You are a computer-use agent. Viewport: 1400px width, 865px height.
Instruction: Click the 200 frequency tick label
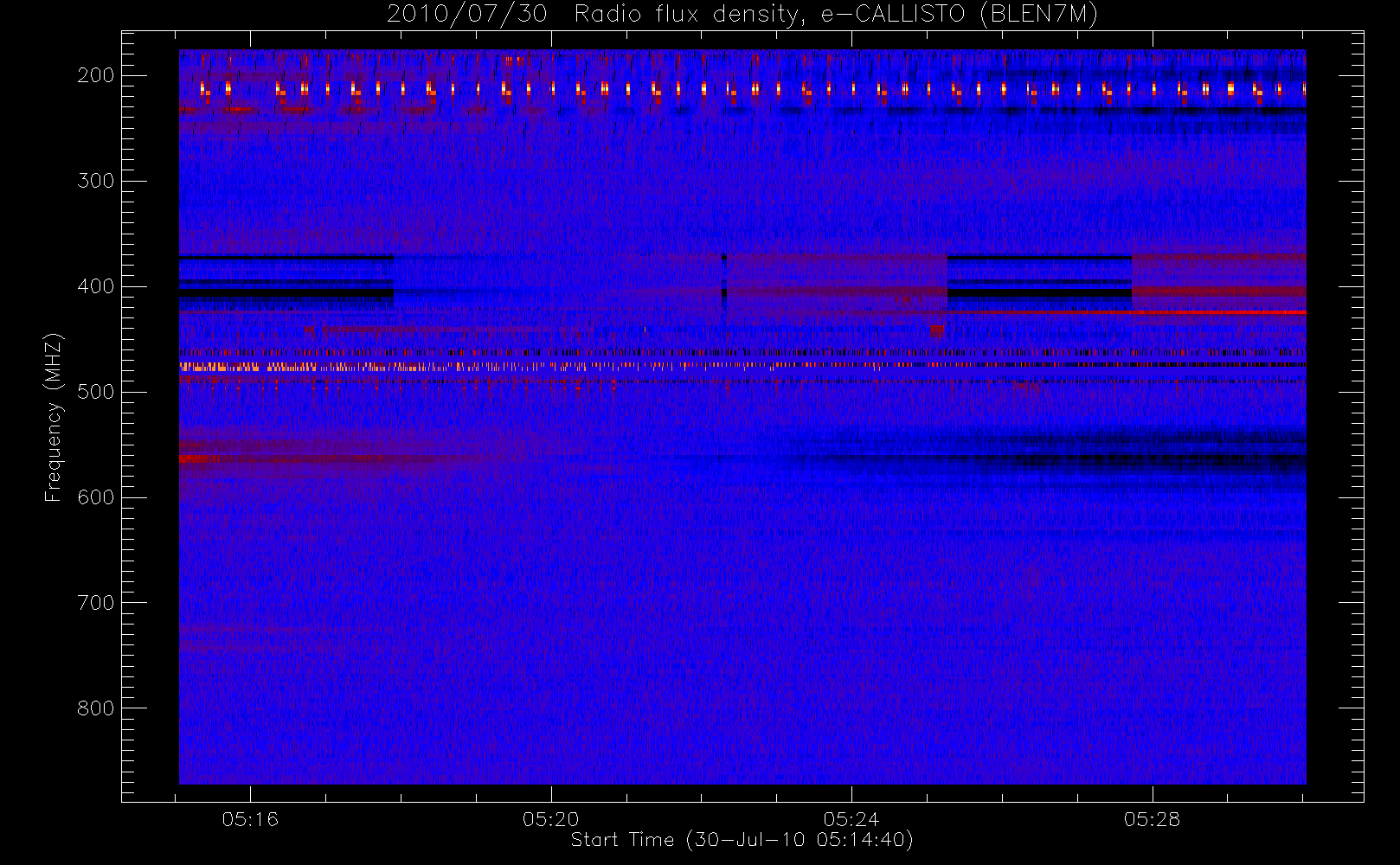[95, 75]
